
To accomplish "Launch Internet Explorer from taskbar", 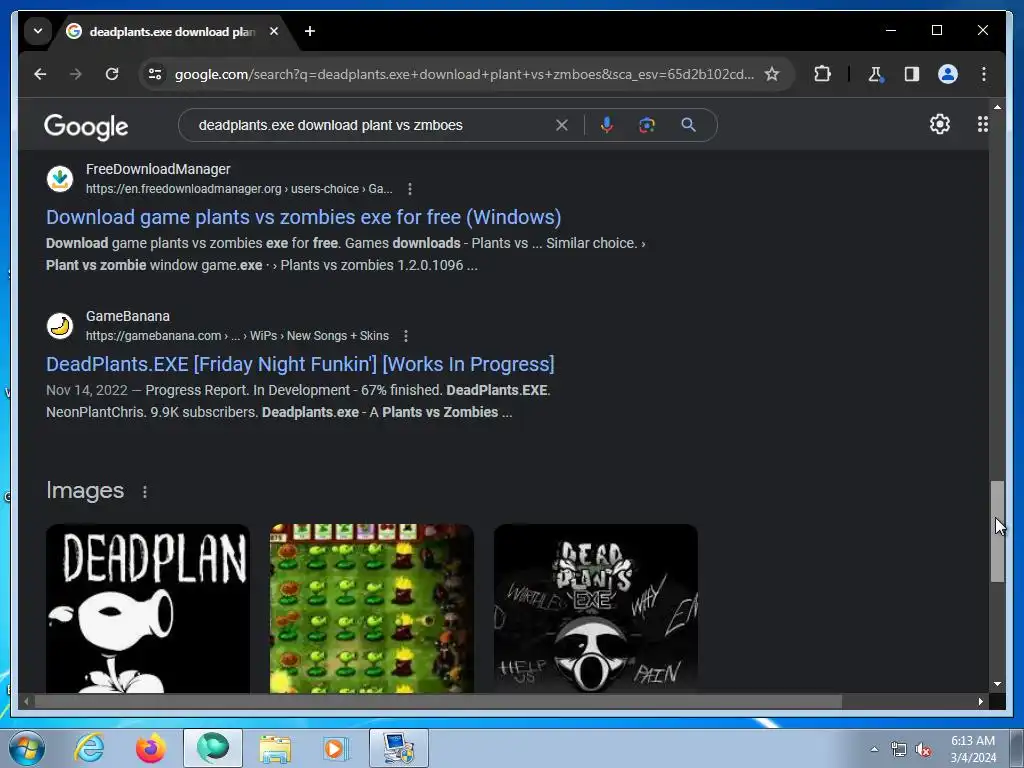I will 89,748.
